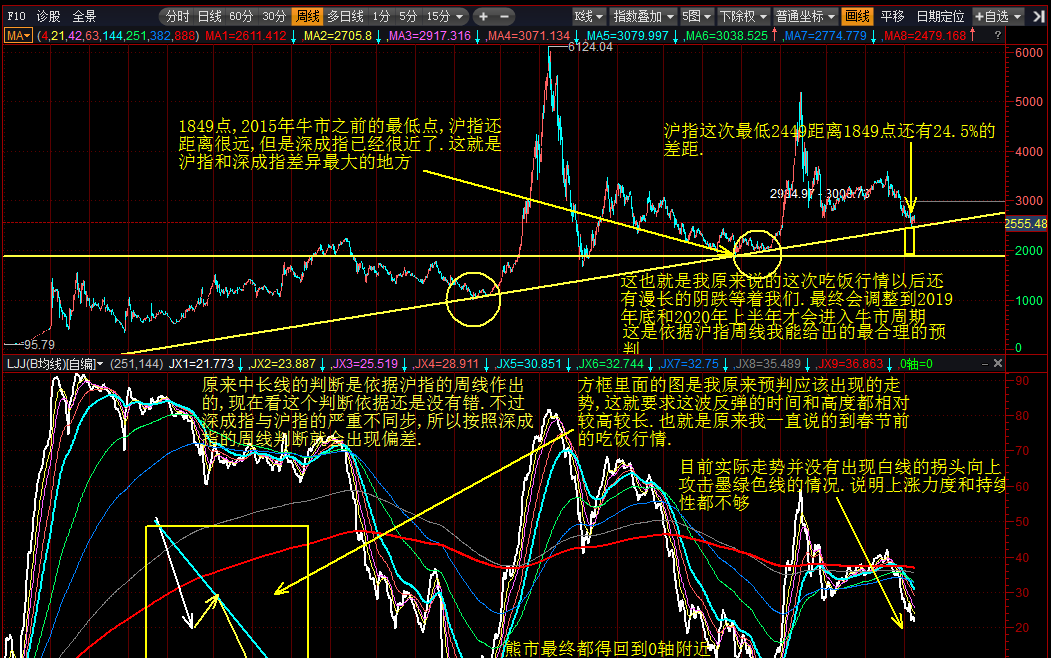Click the 平移 pan button
This screenshot has height=658, width=1051.
click(x=892, y=16)
